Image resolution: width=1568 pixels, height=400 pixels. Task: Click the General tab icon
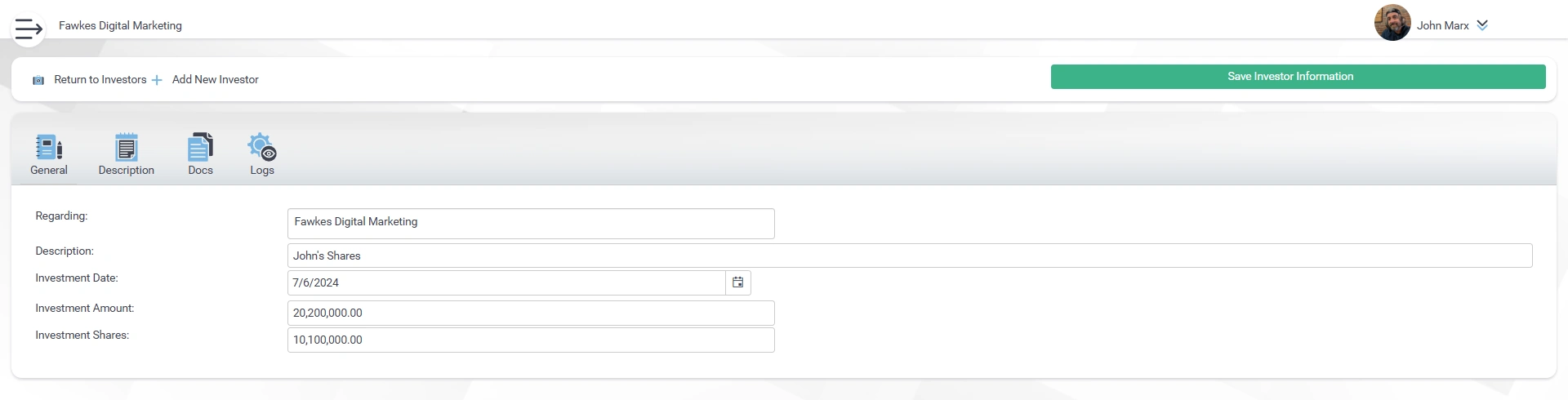(49, 147)
